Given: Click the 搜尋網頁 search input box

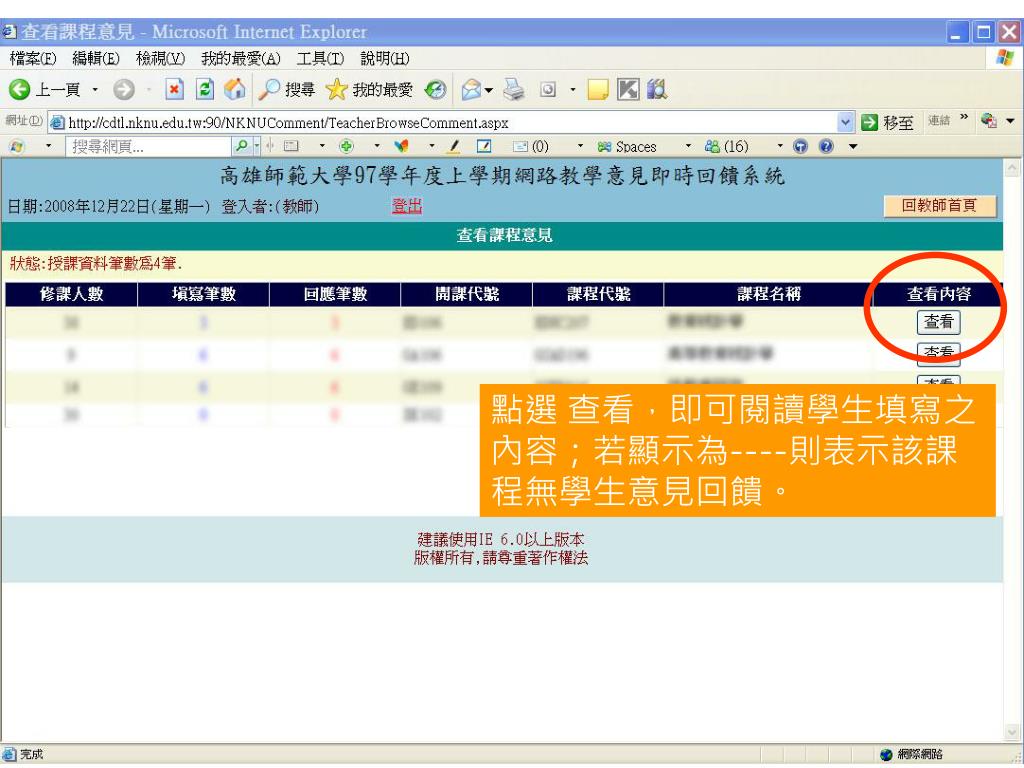Looking at the screenshot, I should pyautogui.click(x=149, y=146).
